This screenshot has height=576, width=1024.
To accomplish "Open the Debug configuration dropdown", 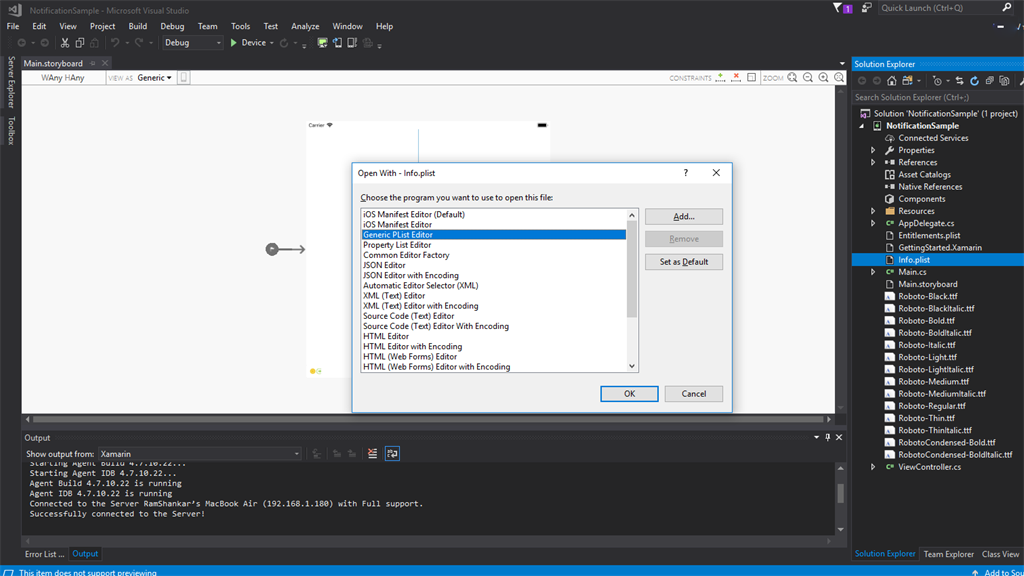I will [x=192, y=43].
